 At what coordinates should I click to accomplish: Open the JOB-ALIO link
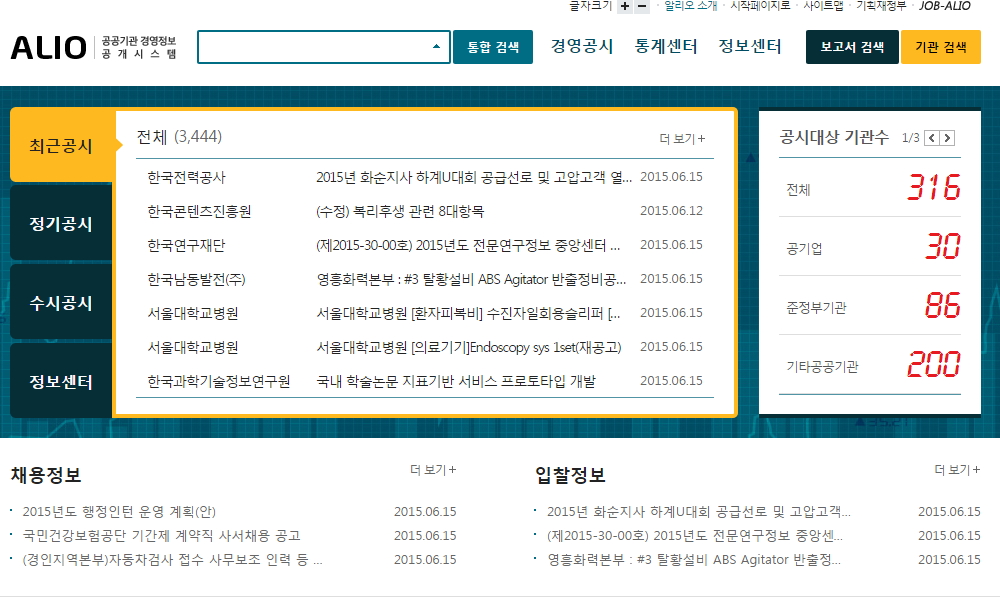click(x=945, y=6)
